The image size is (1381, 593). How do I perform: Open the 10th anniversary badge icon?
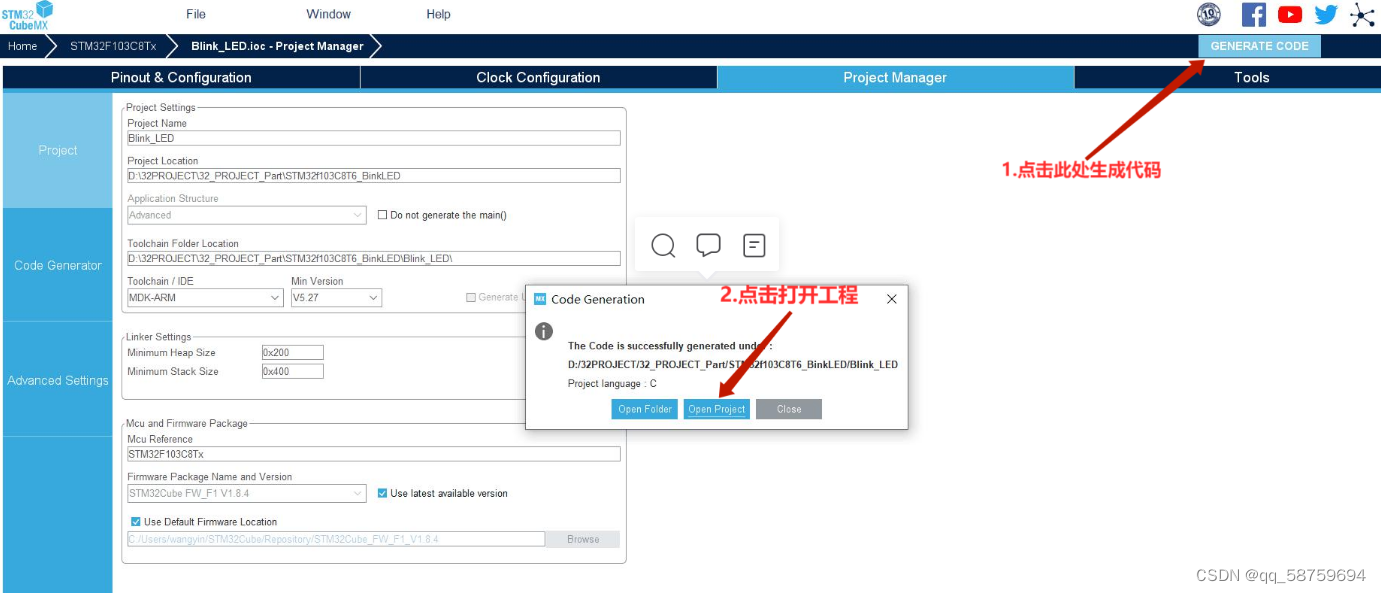click(1209, 14)
